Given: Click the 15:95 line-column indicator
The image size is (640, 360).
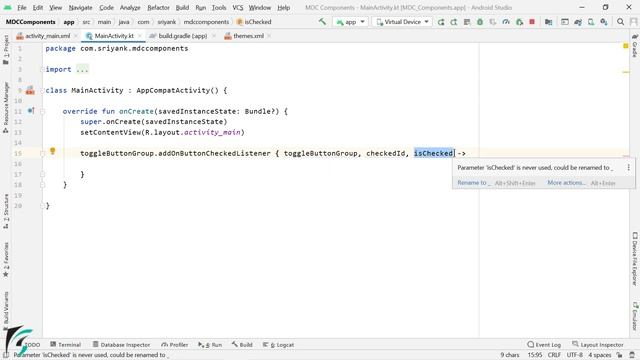Looking at the screenshot, I should [x=535, y=355].
